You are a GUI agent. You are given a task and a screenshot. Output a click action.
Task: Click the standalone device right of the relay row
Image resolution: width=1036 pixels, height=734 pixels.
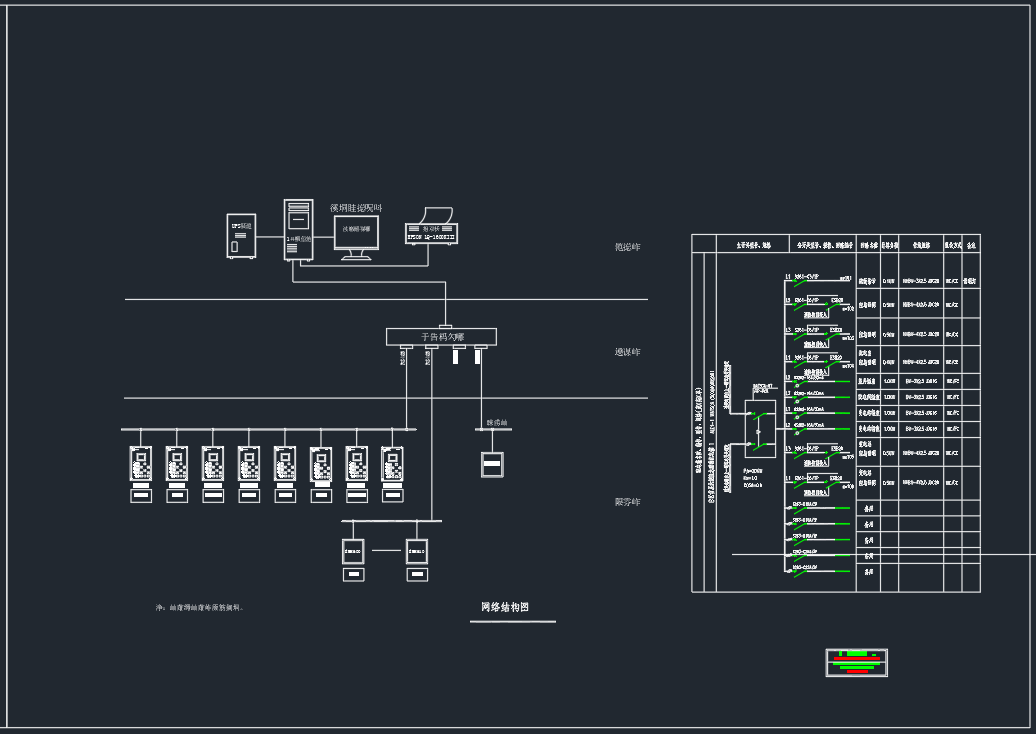tap(491, 464)
